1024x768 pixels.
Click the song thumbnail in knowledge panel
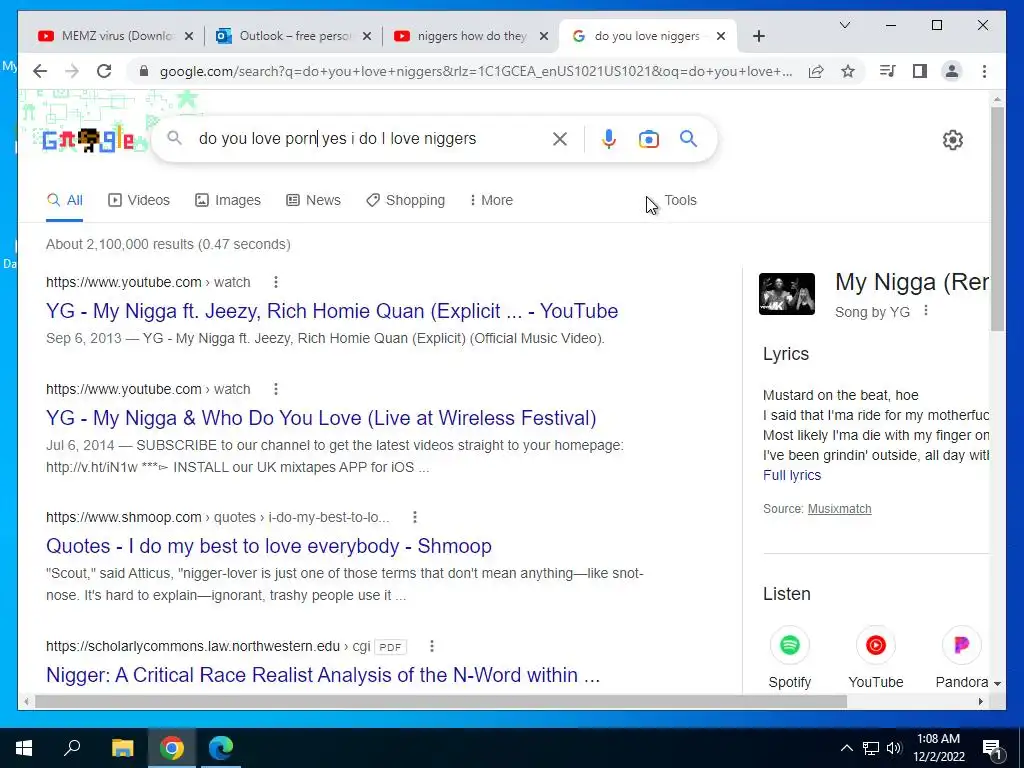[x=786, y=294]
